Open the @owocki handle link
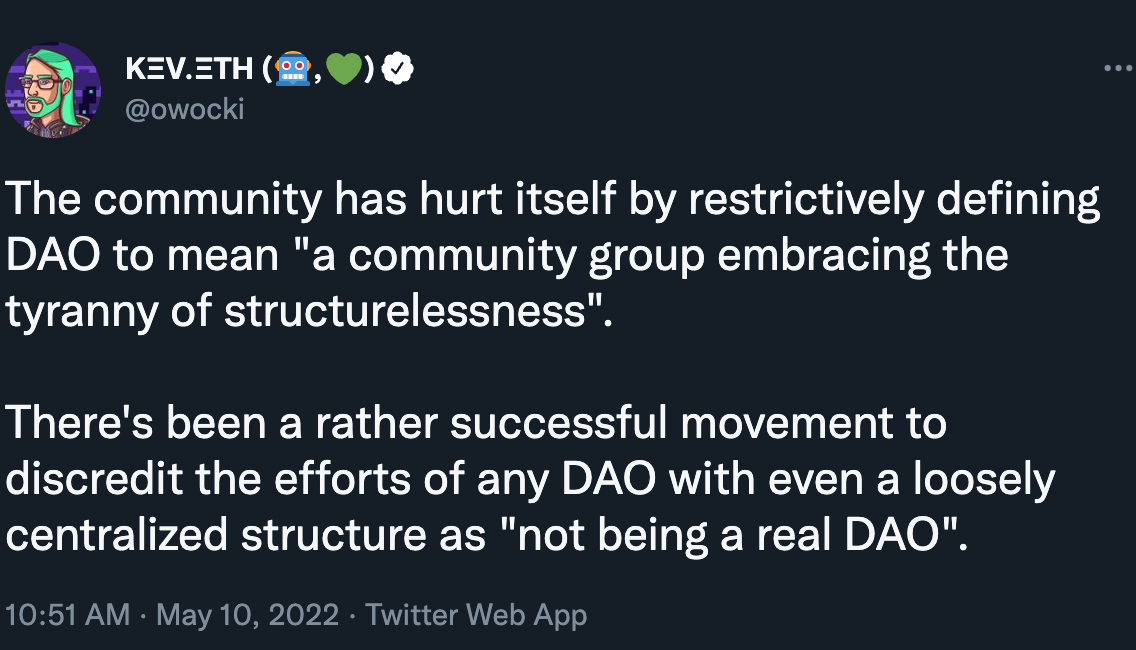The image size is (1136, 650). coord(185,109)
